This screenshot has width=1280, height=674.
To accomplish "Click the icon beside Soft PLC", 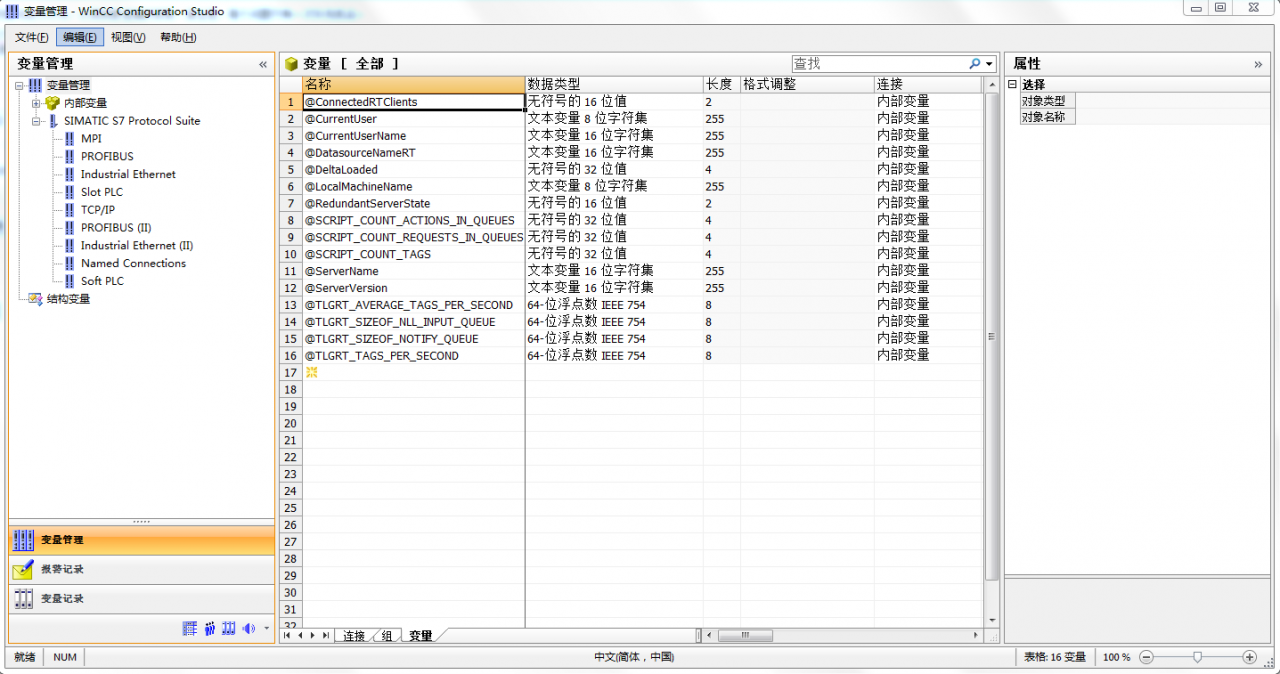I will point(69,282).
